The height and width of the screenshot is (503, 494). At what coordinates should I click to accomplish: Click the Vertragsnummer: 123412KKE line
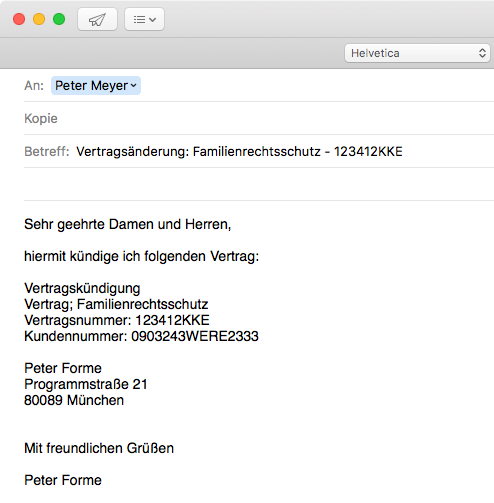point(117,320)
